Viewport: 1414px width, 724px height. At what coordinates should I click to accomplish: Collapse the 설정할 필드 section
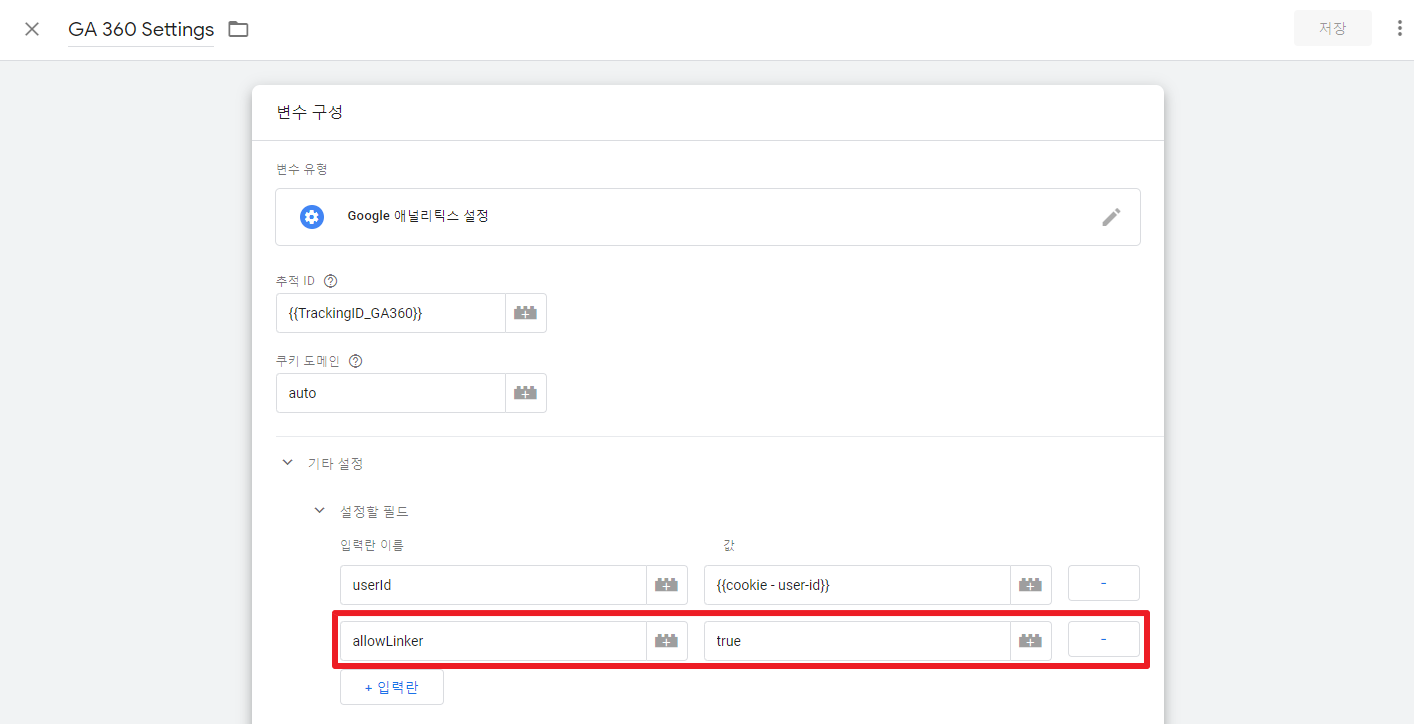pos(320,511)
